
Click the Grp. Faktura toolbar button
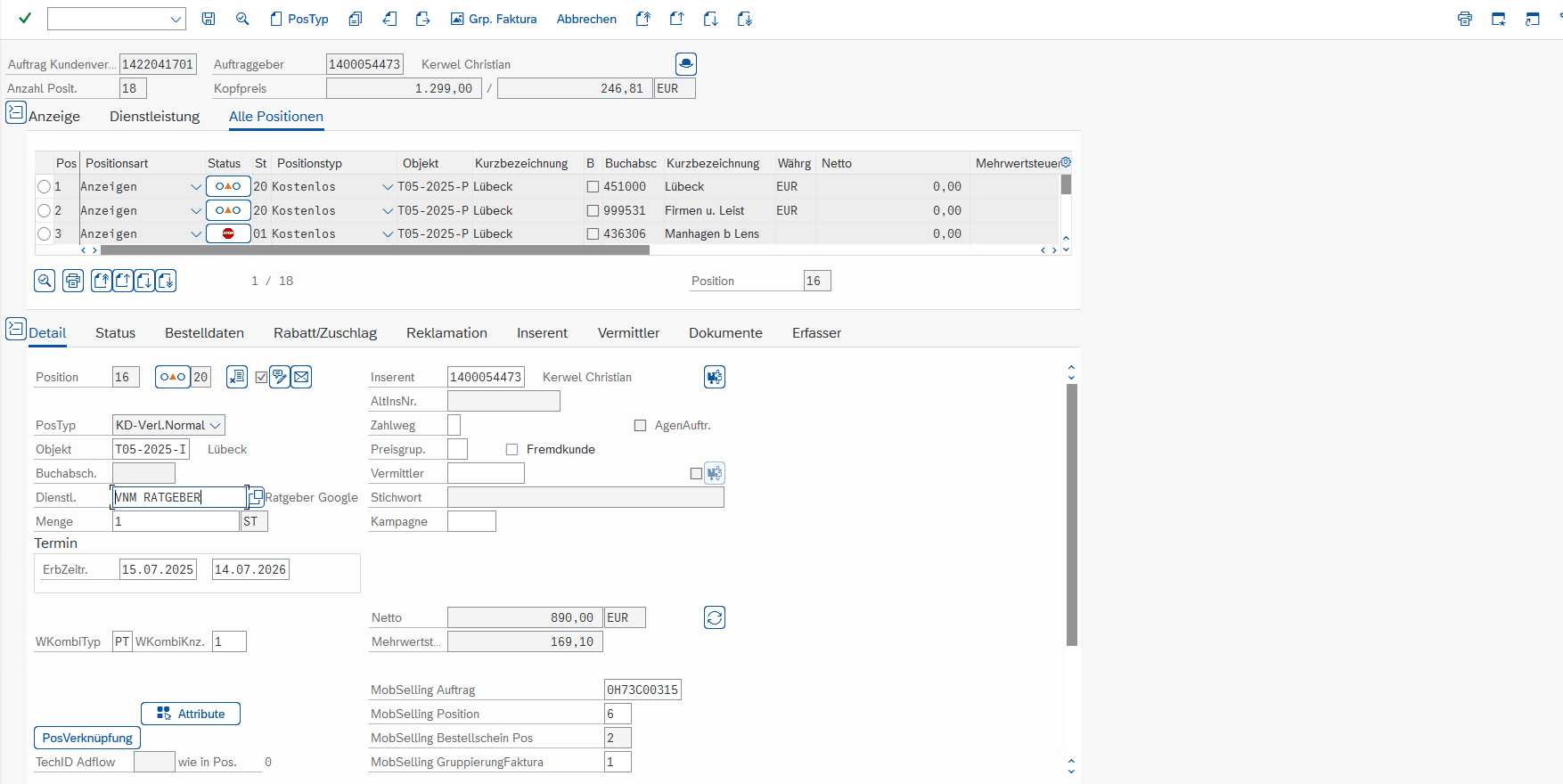coord(494,19)
